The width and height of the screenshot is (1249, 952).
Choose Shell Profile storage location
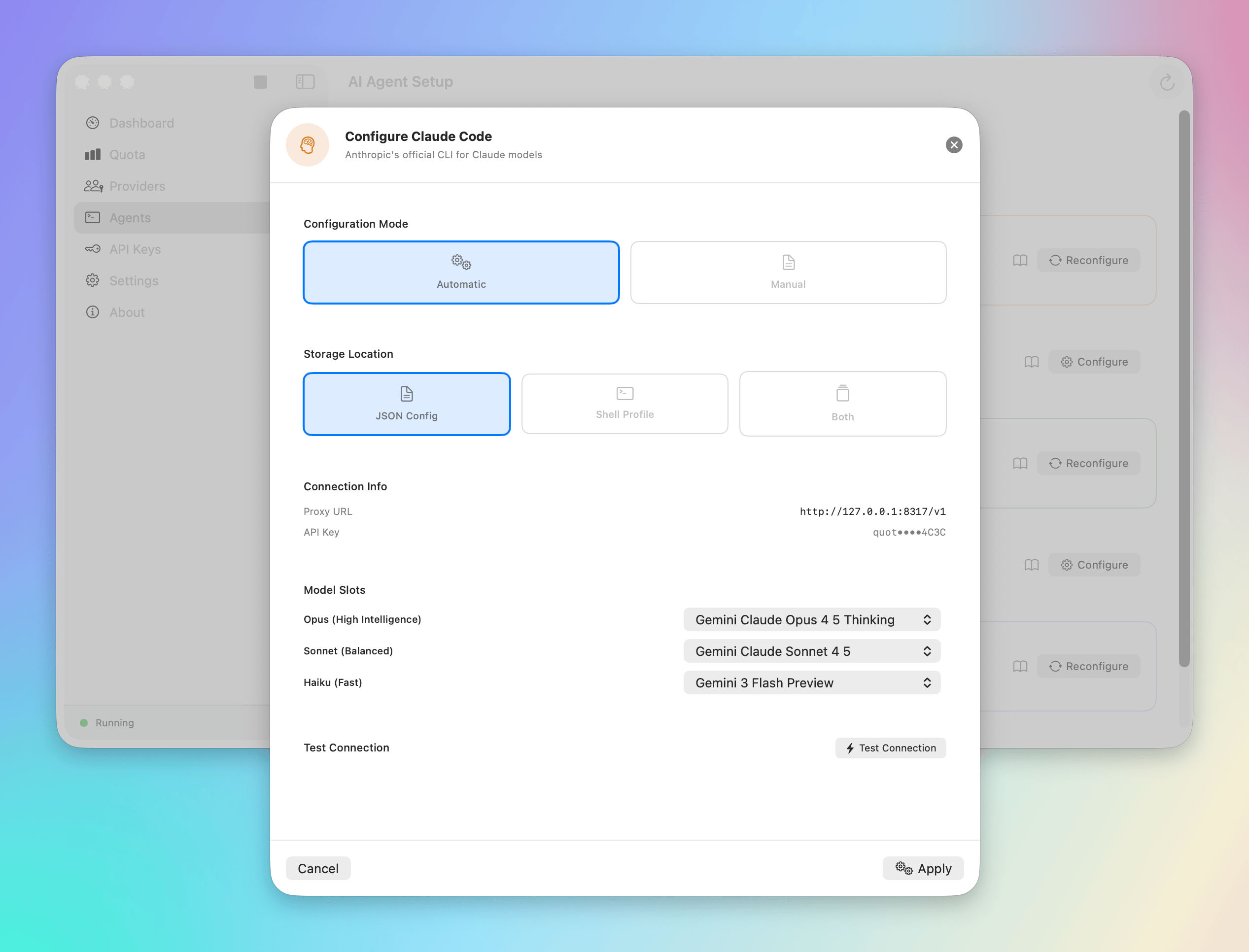pyautogui.click(x=624, y=404)
